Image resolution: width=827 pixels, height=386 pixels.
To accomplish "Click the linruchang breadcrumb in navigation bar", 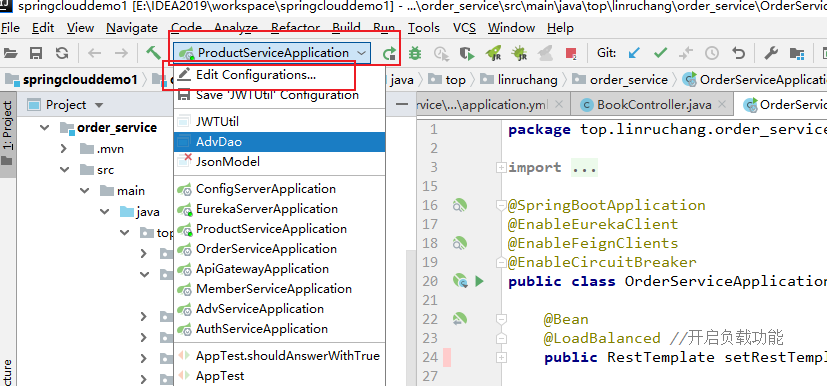I will pos(527,80).
